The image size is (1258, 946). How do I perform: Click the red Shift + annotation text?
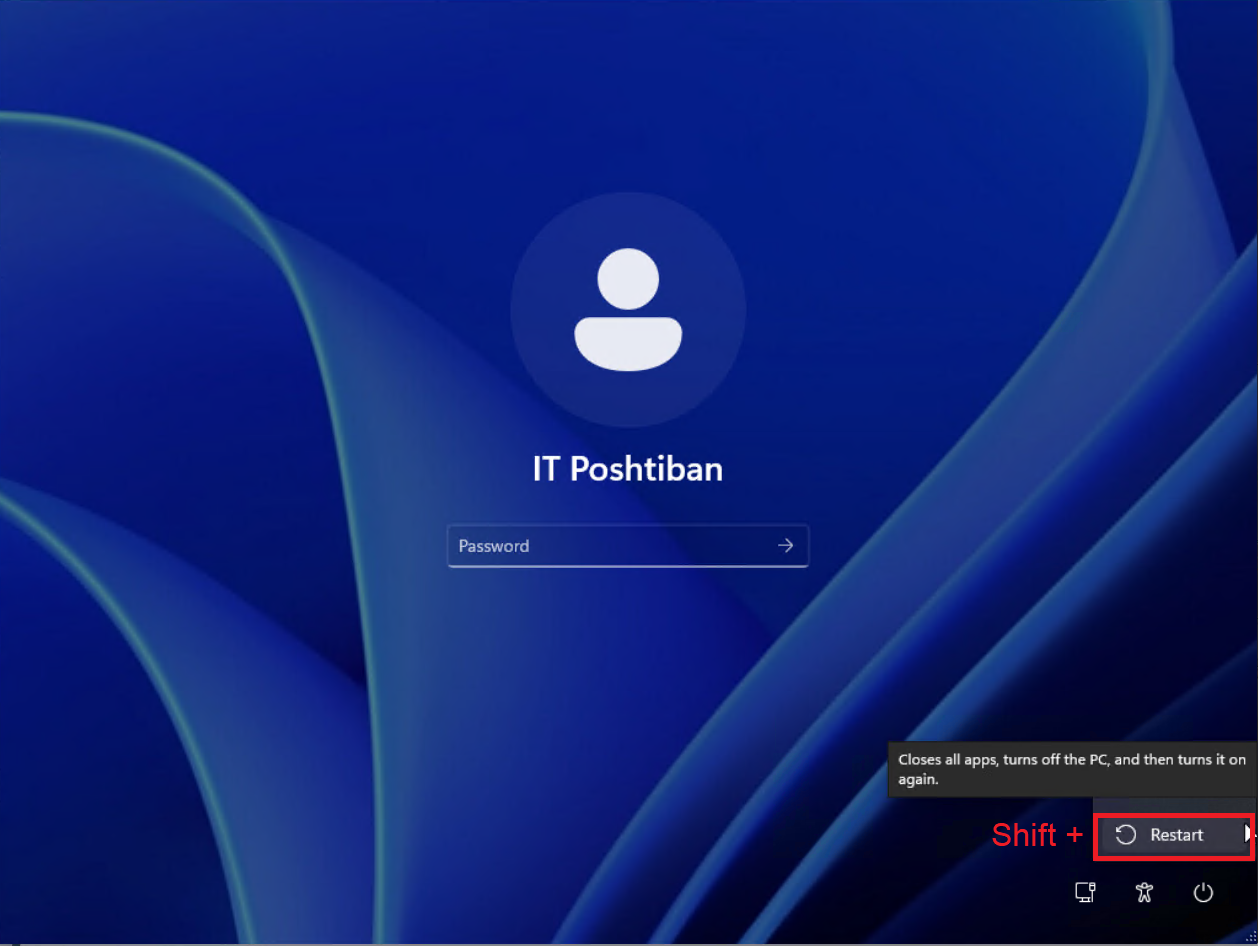(1037, 835)
